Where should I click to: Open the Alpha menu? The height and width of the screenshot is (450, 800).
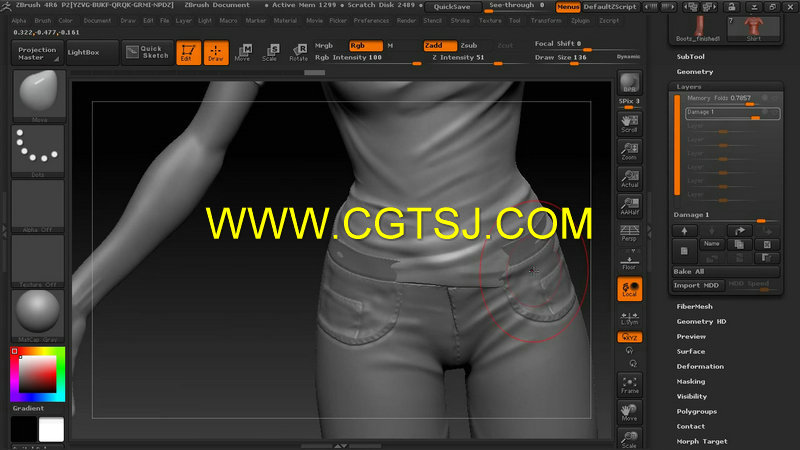19,20
